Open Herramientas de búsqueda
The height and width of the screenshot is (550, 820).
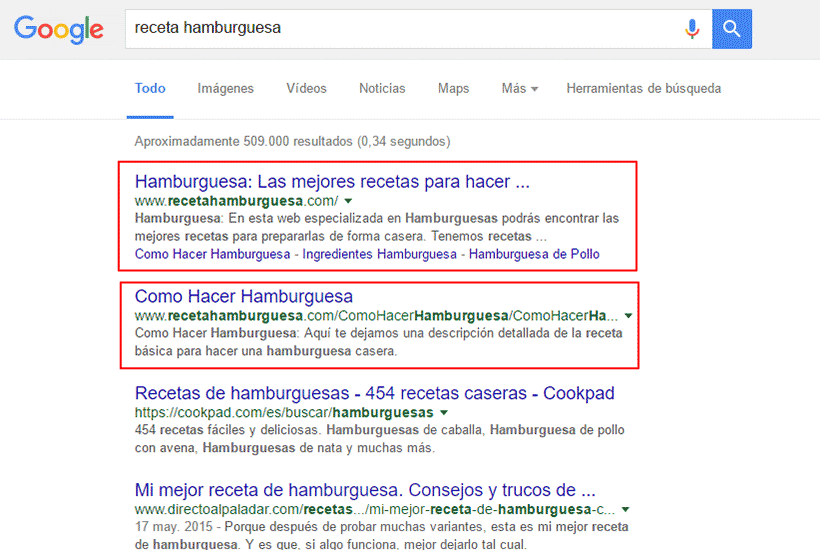644,88
